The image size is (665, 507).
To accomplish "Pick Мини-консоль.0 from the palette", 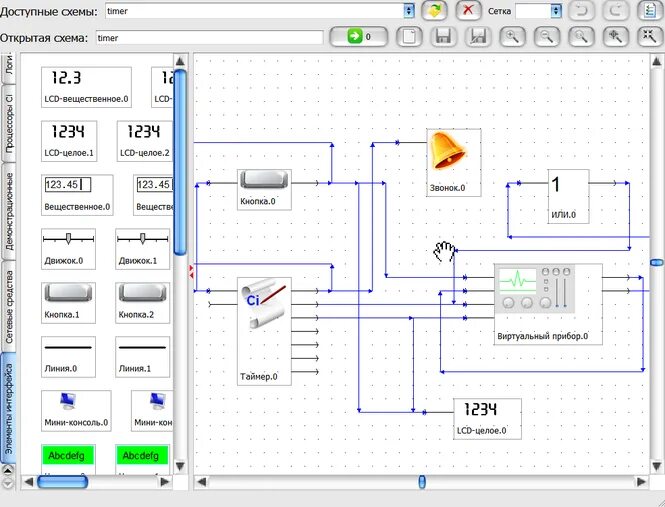I will coord(76,411).
